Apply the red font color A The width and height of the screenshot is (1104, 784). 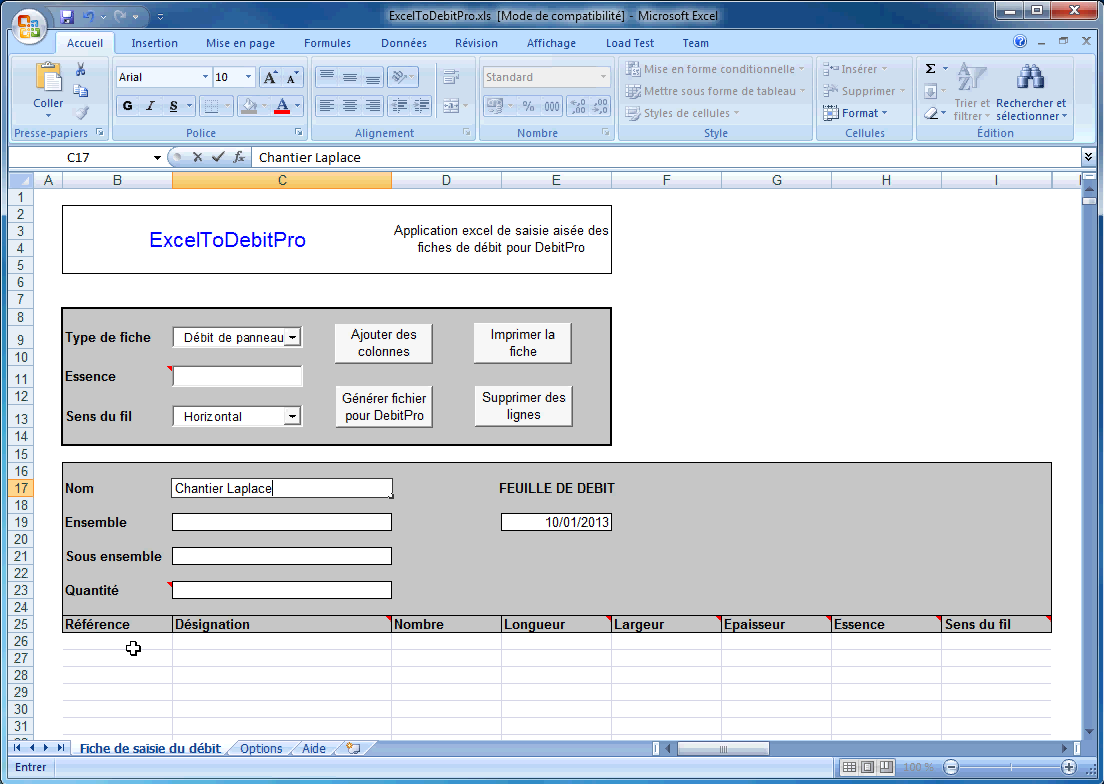(282, 106)
